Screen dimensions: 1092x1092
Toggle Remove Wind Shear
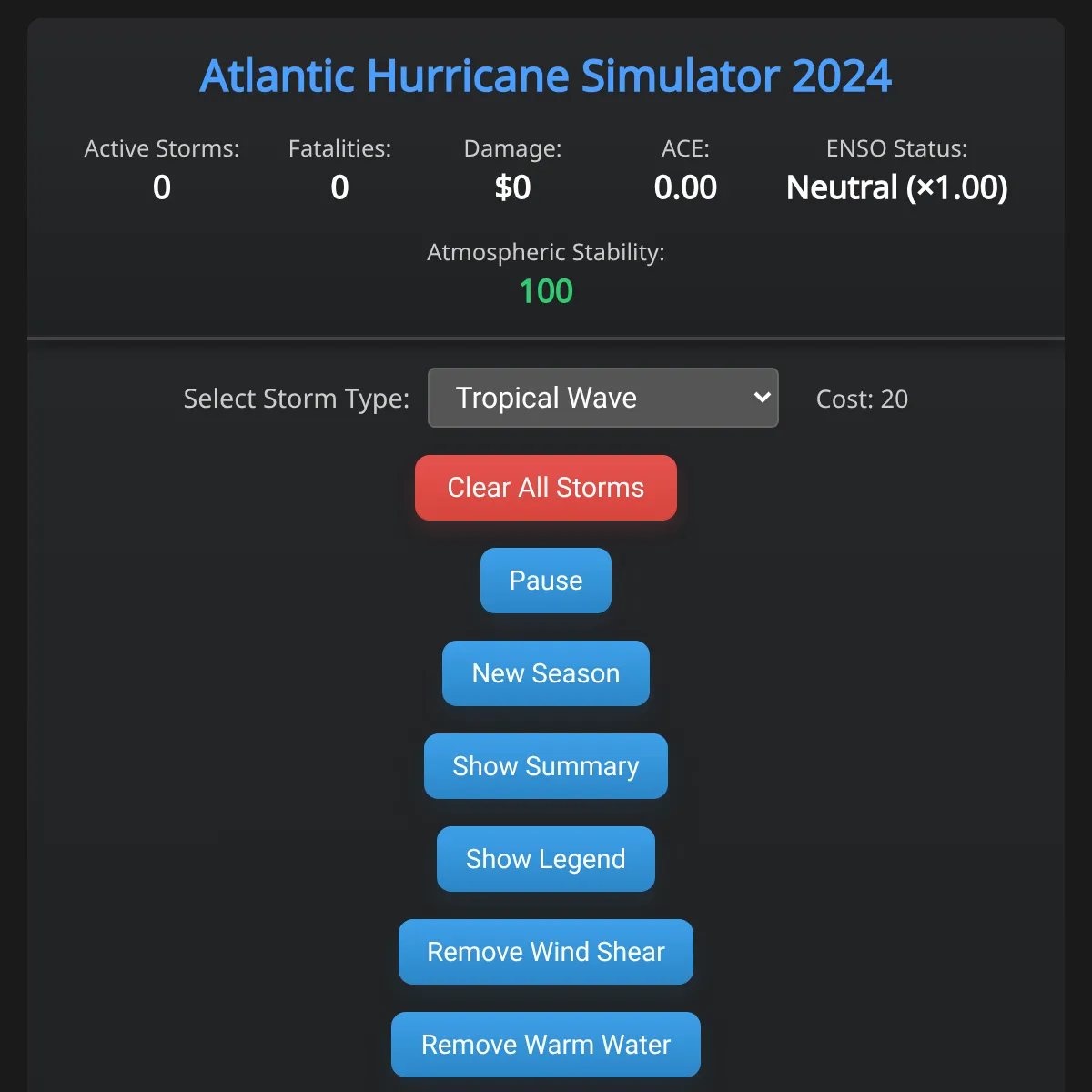click(546, 952)
